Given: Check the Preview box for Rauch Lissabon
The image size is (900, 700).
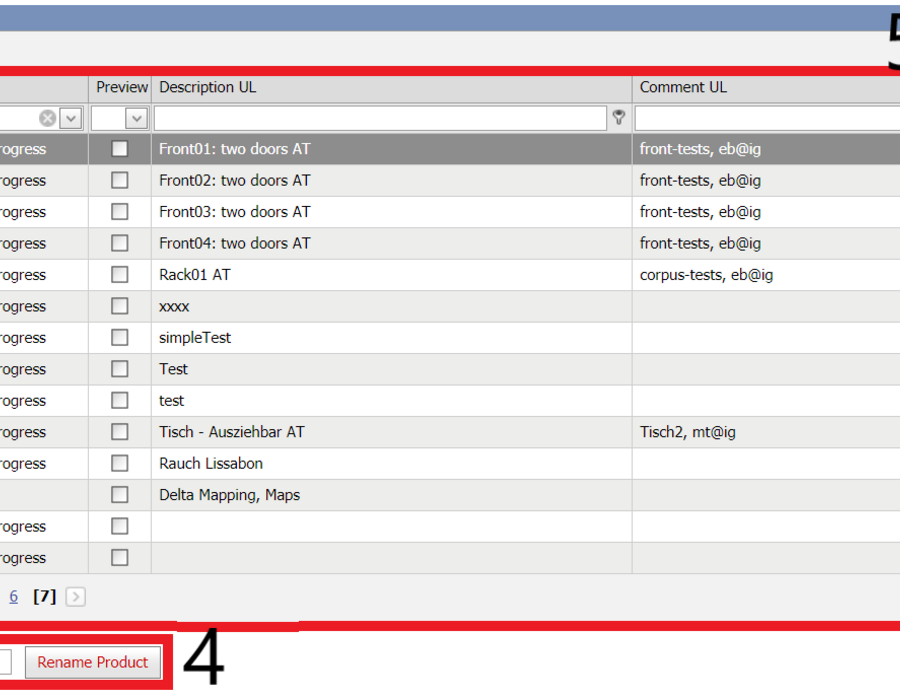Looking at the screenshot, I should coord(119,463).
